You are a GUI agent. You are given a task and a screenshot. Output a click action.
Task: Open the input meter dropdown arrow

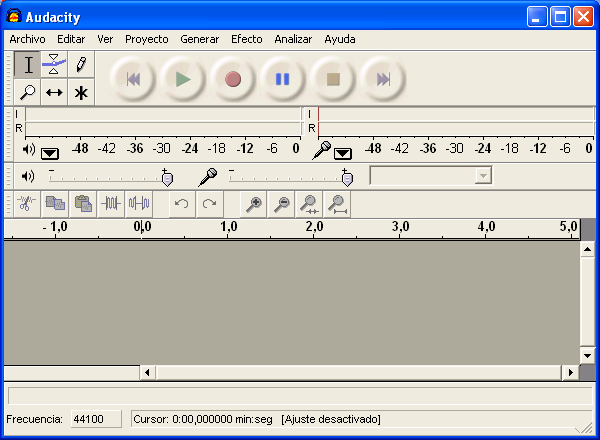pyautogui.click(x=343, y=153)
